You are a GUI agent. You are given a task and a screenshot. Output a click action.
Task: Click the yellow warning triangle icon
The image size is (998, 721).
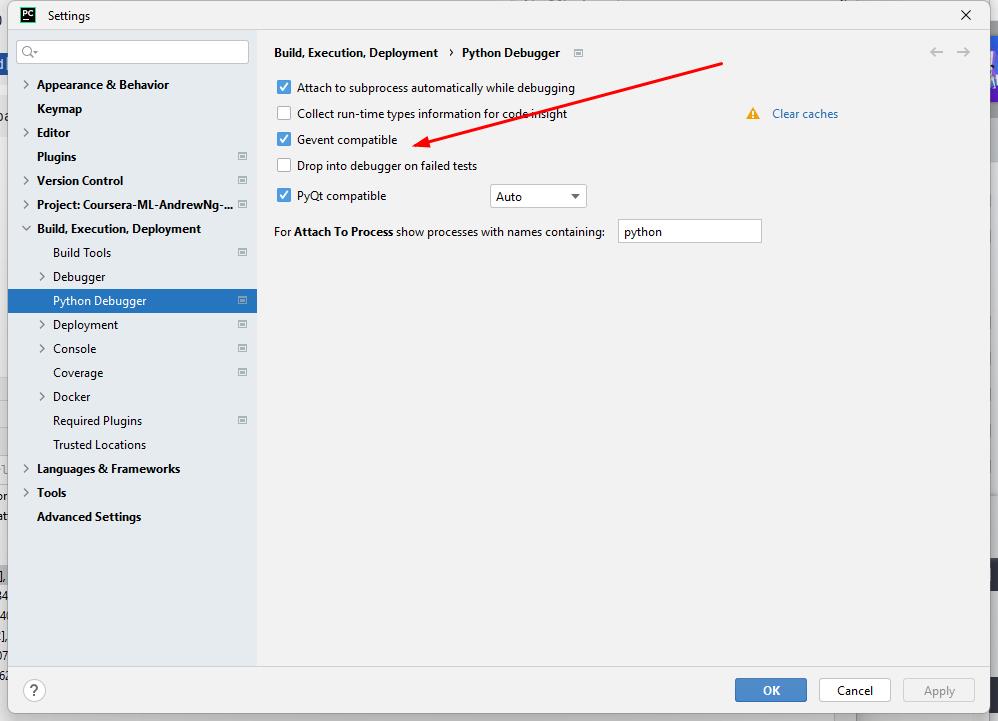753,114
